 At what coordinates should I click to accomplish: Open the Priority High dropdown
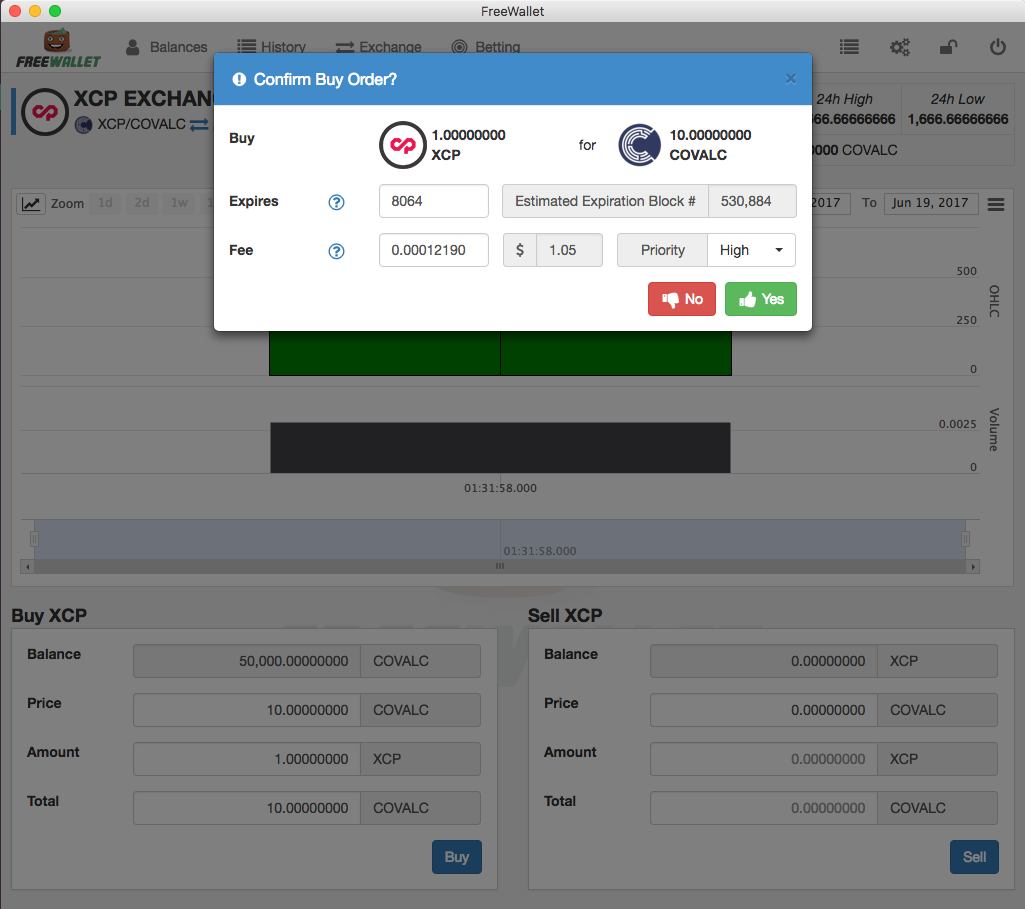click(751, 250)
